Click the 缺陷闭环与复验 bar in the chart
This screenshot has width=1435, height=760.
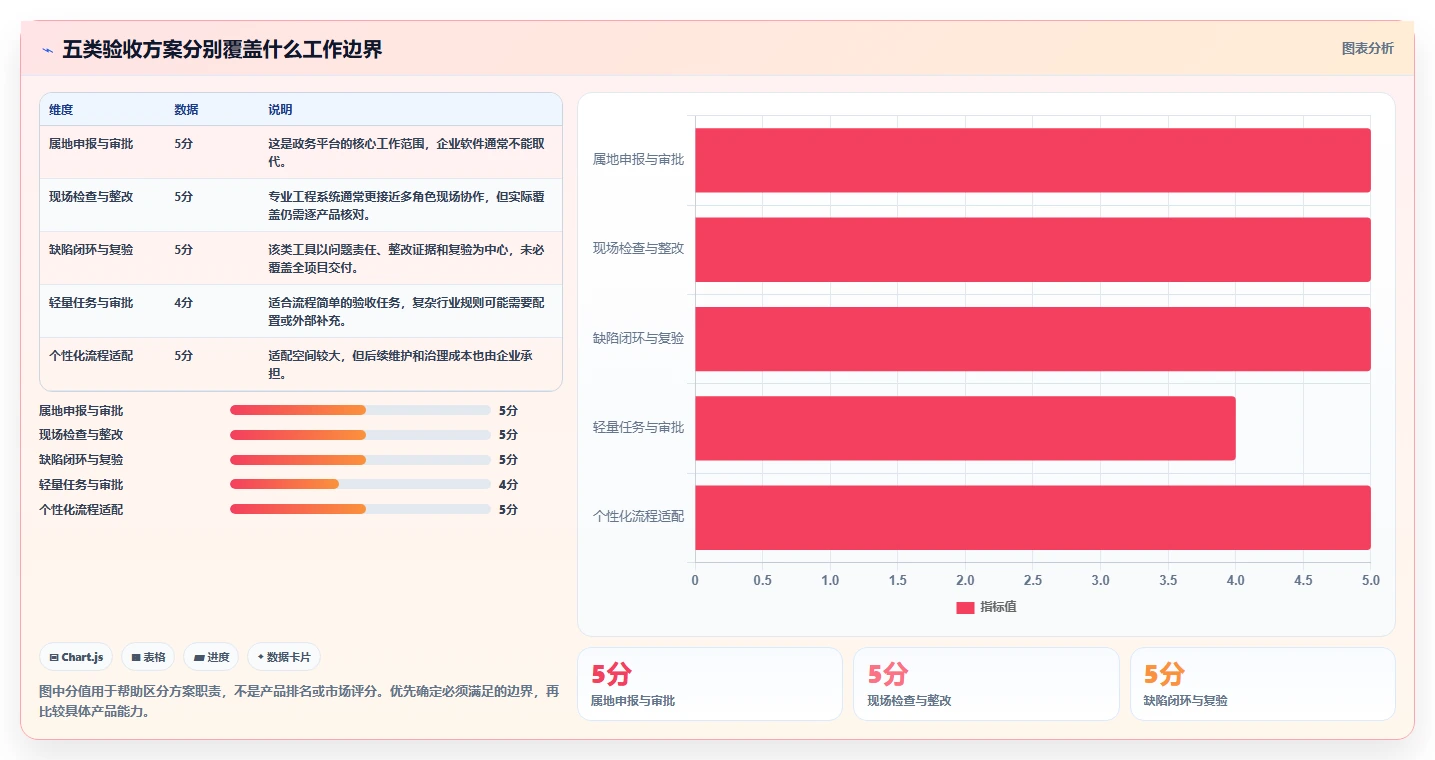click(x=1033, y=339)
